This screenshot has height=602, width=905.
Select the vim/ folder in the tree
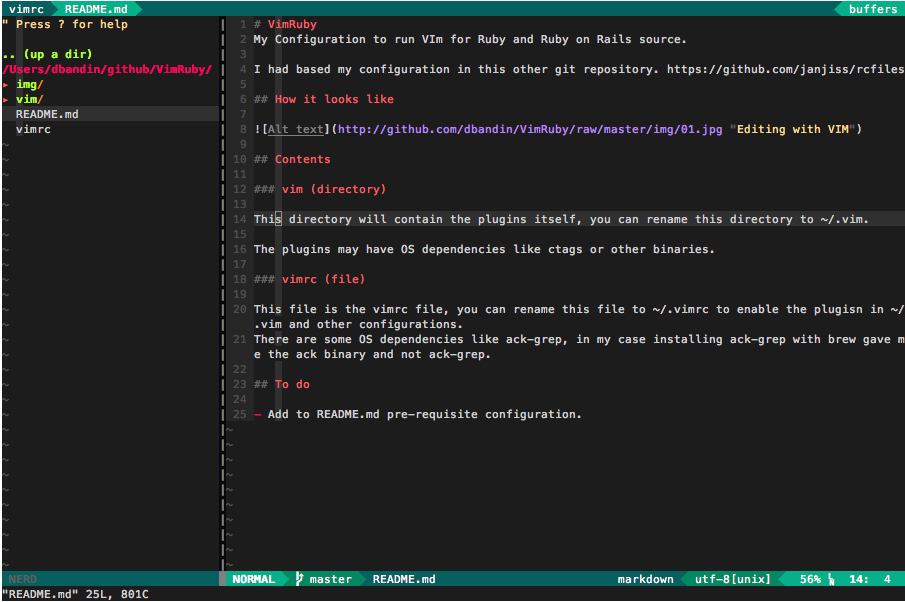[x=29, y=99]
